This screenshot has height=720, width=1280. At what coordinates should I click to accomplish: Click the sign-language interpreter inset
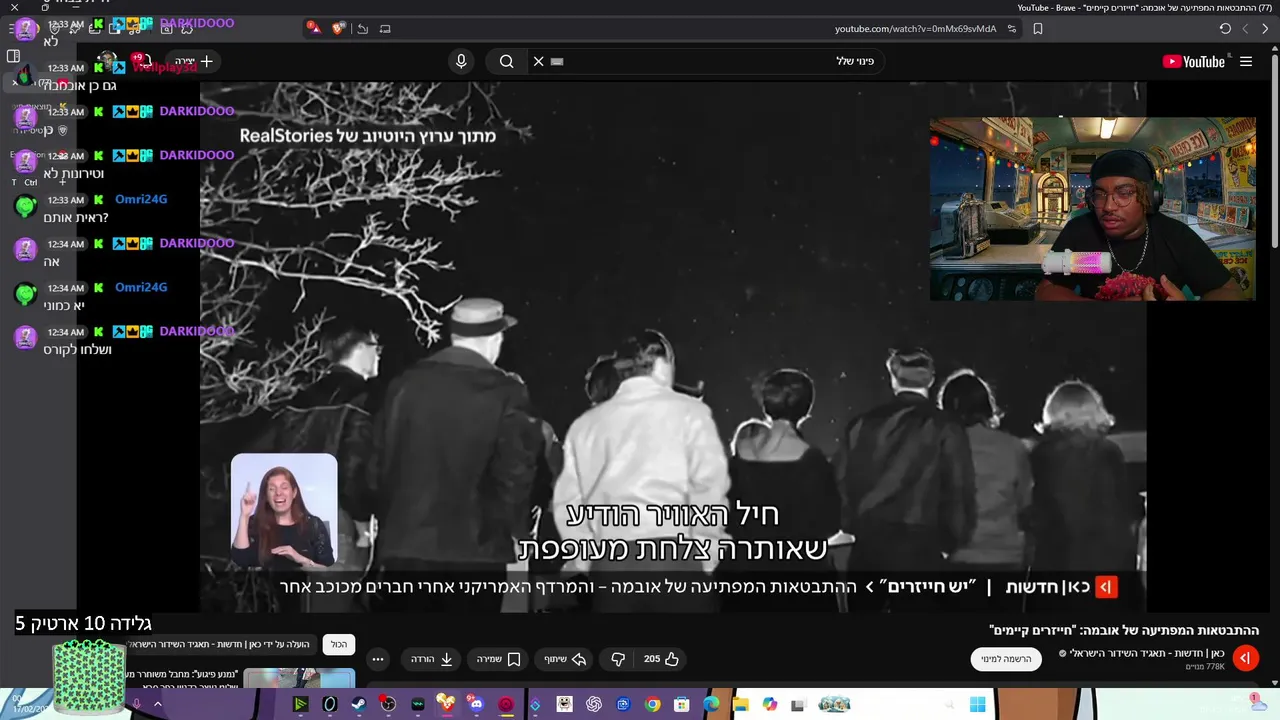coord(284,510)
